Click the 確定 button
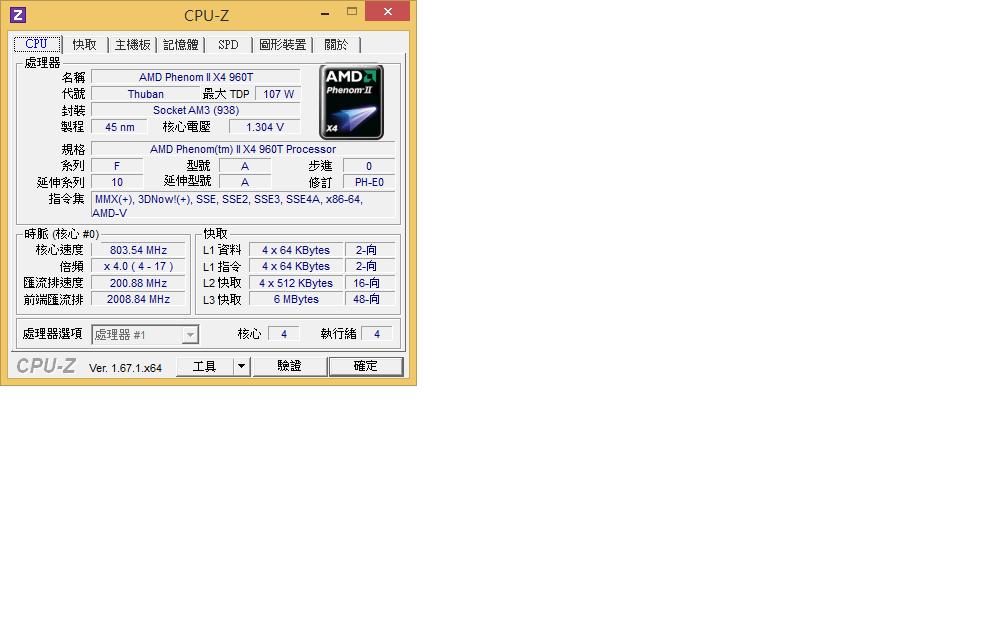Image resolution: width=1008 pixels, height=630 pixels. (366, 366)
